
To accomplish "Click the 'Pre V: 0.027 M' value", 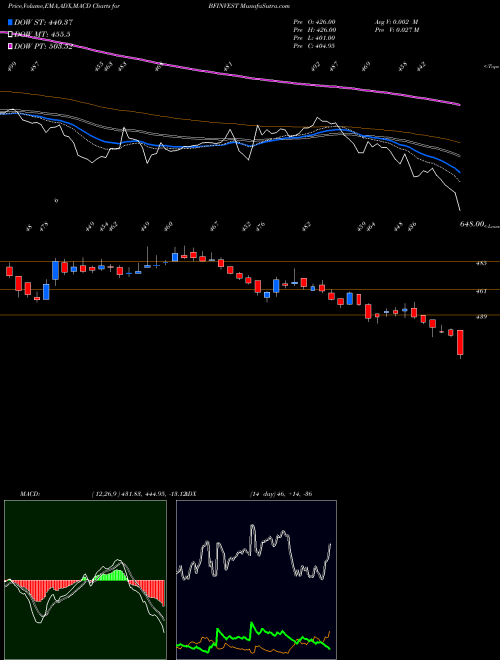I will pyautogui.click(x=396, y=30).
